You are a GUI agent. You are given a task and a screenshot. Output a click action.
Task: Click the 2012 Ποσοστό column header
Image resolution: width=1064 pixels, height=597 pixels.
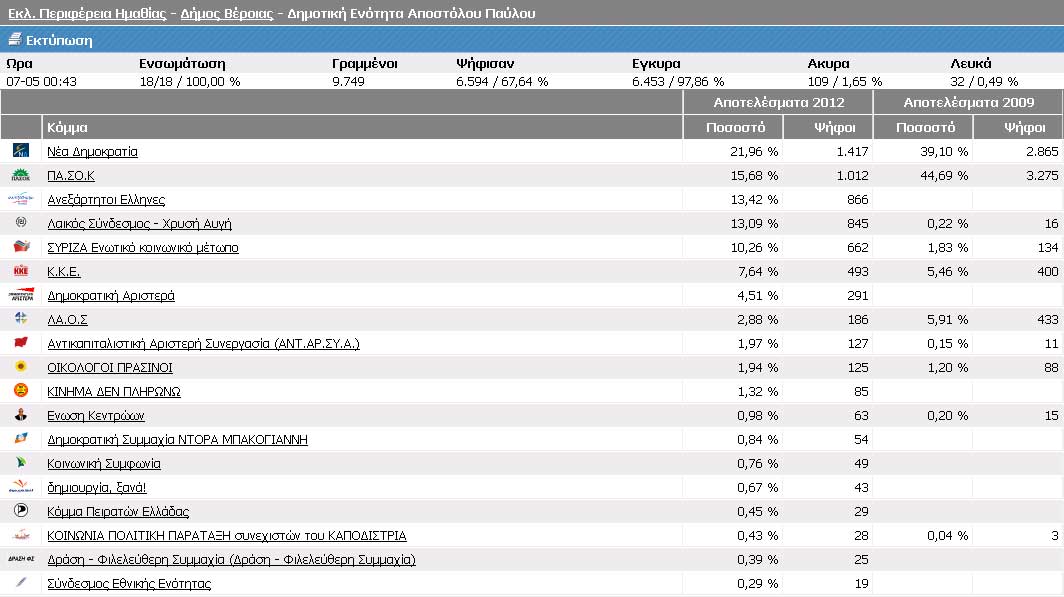point(734,127)
